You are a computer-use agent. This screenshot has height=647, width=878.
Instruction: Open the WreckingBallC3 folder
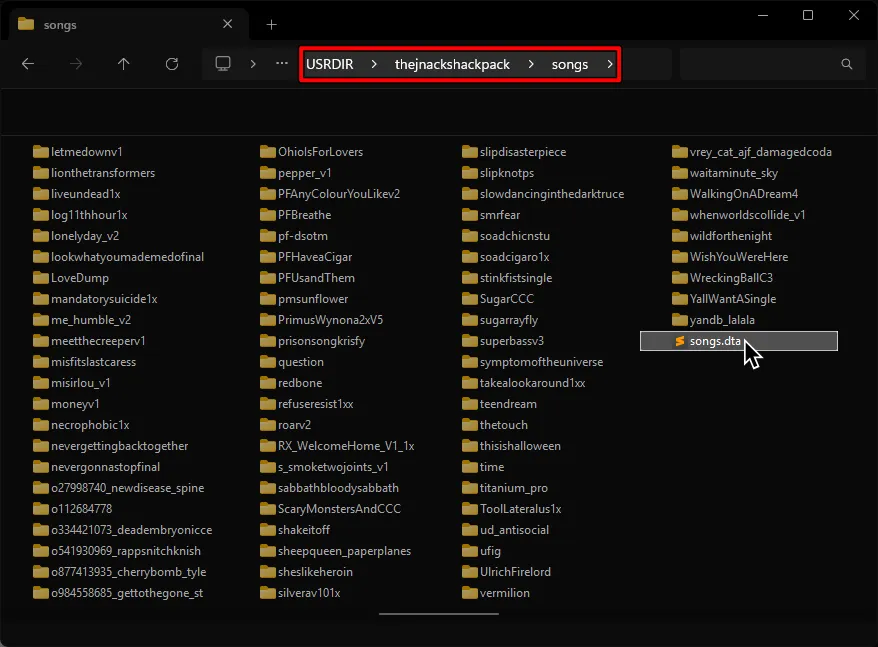[732, 277]
